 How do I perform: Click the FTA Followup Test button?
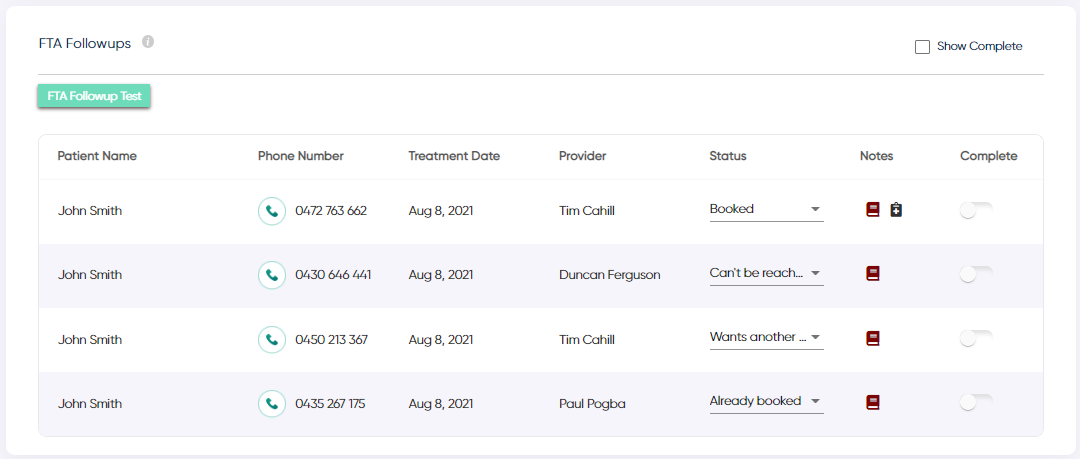(94, 96)
